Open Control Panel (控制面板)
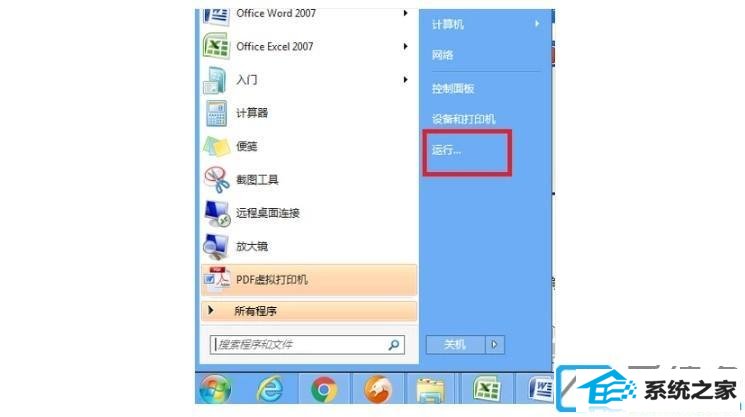Viewport: 745px width, 417px height. click(x=453, y=88)
